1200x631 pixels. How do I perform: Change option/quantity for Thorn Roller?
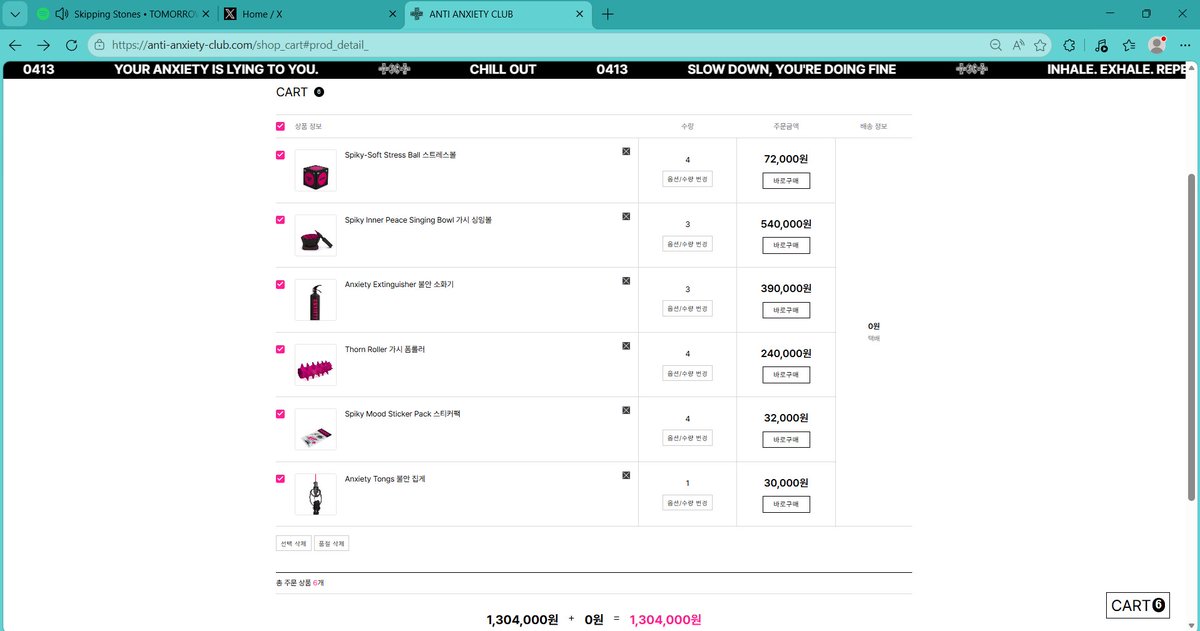coord(687,373)
